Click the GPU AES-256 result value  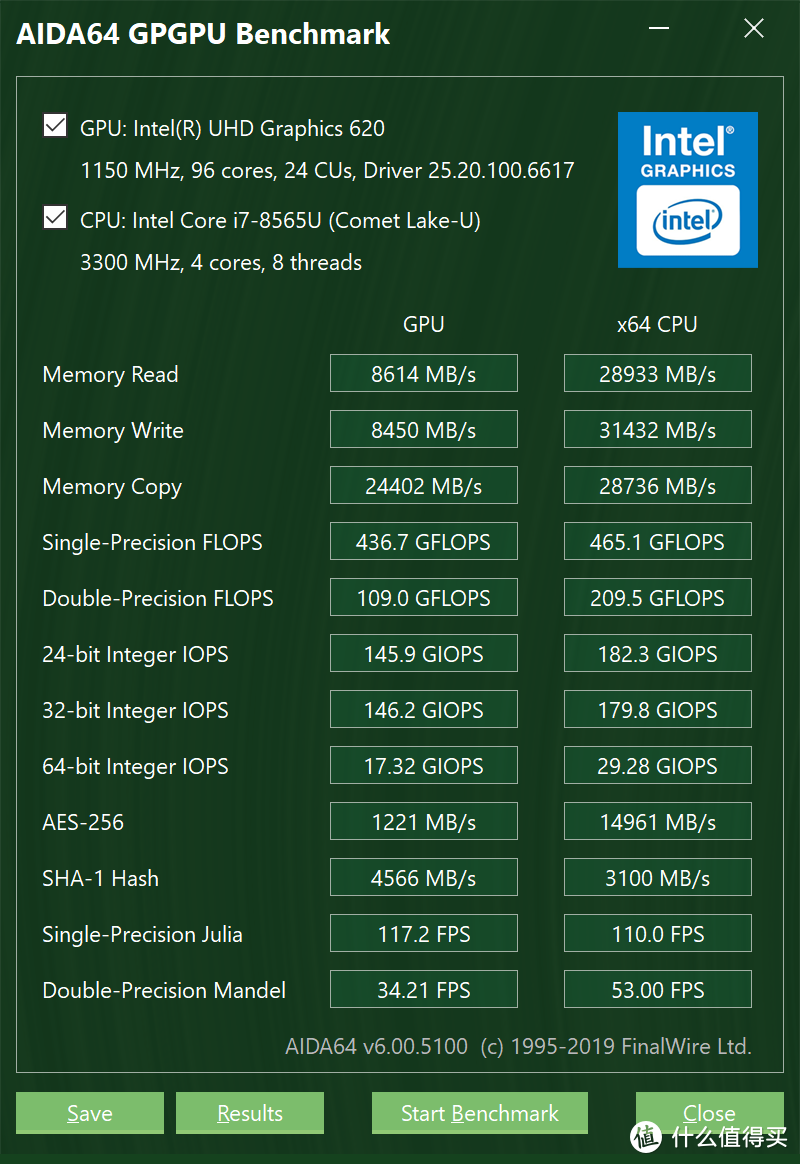423,821
